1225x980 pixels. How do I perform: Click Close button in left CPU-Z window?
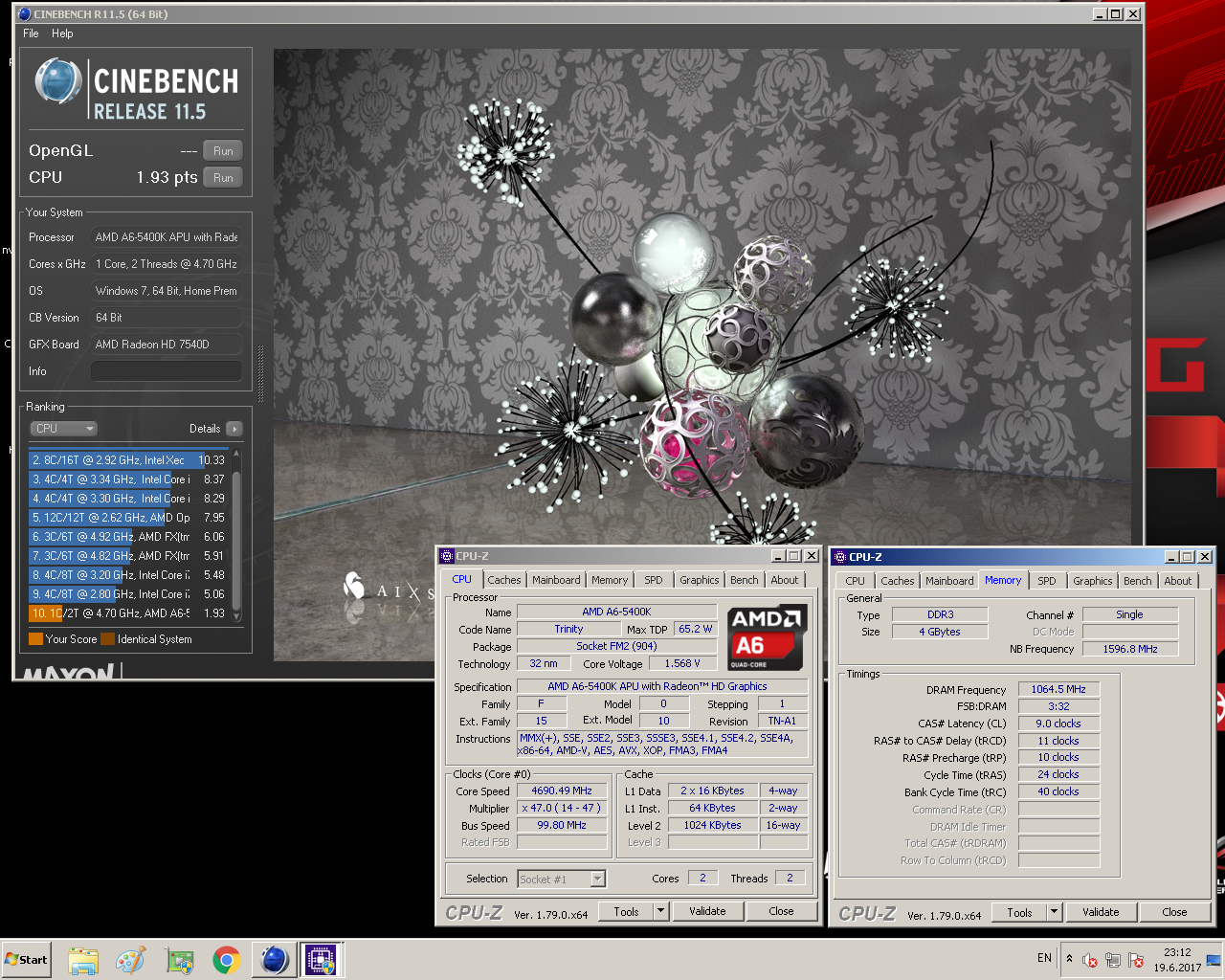(x=781, y=911)
